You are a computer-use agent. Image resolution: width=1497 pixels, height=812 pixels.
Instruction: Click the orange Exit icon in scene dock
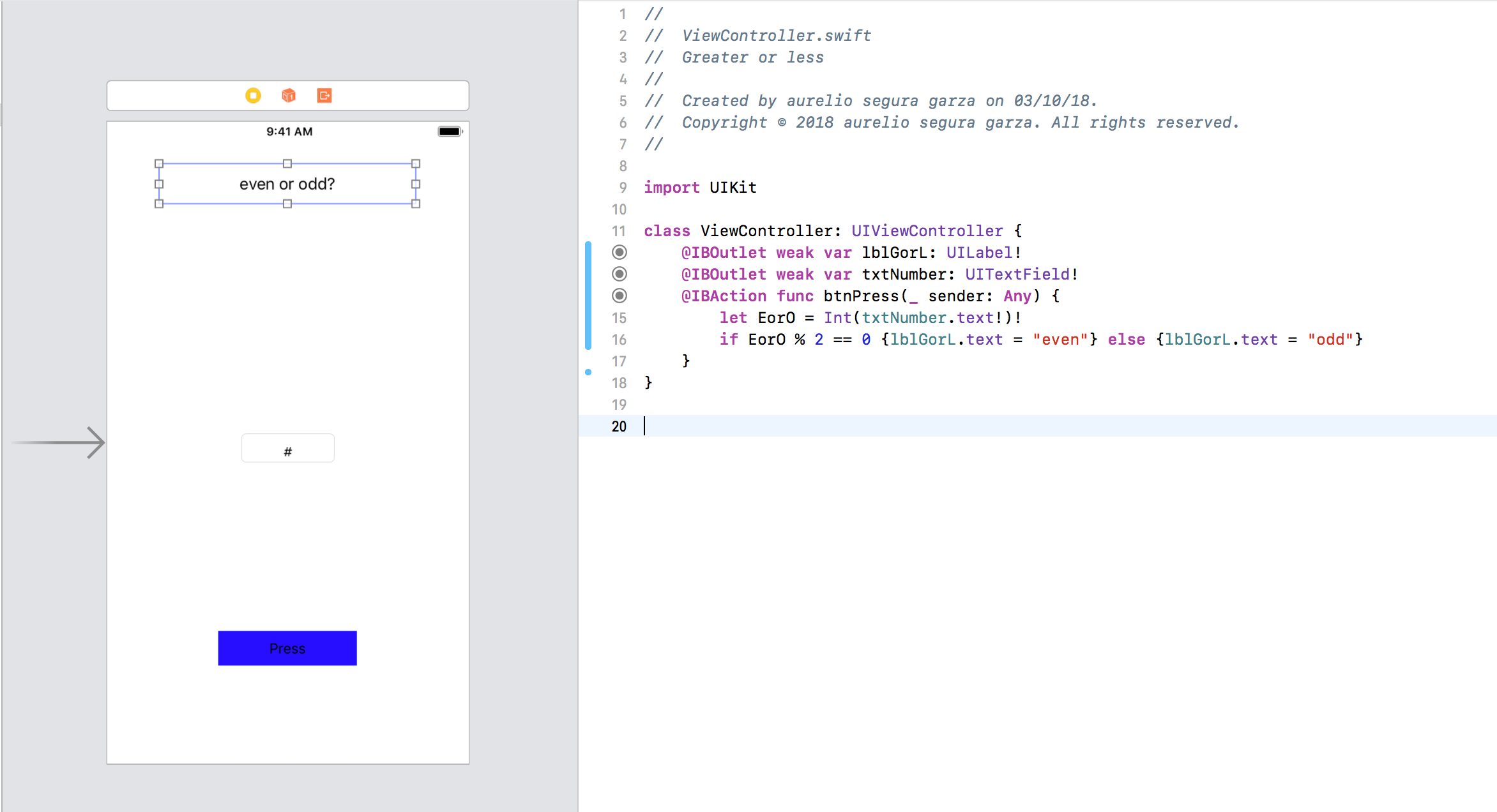tap(324, 96)
